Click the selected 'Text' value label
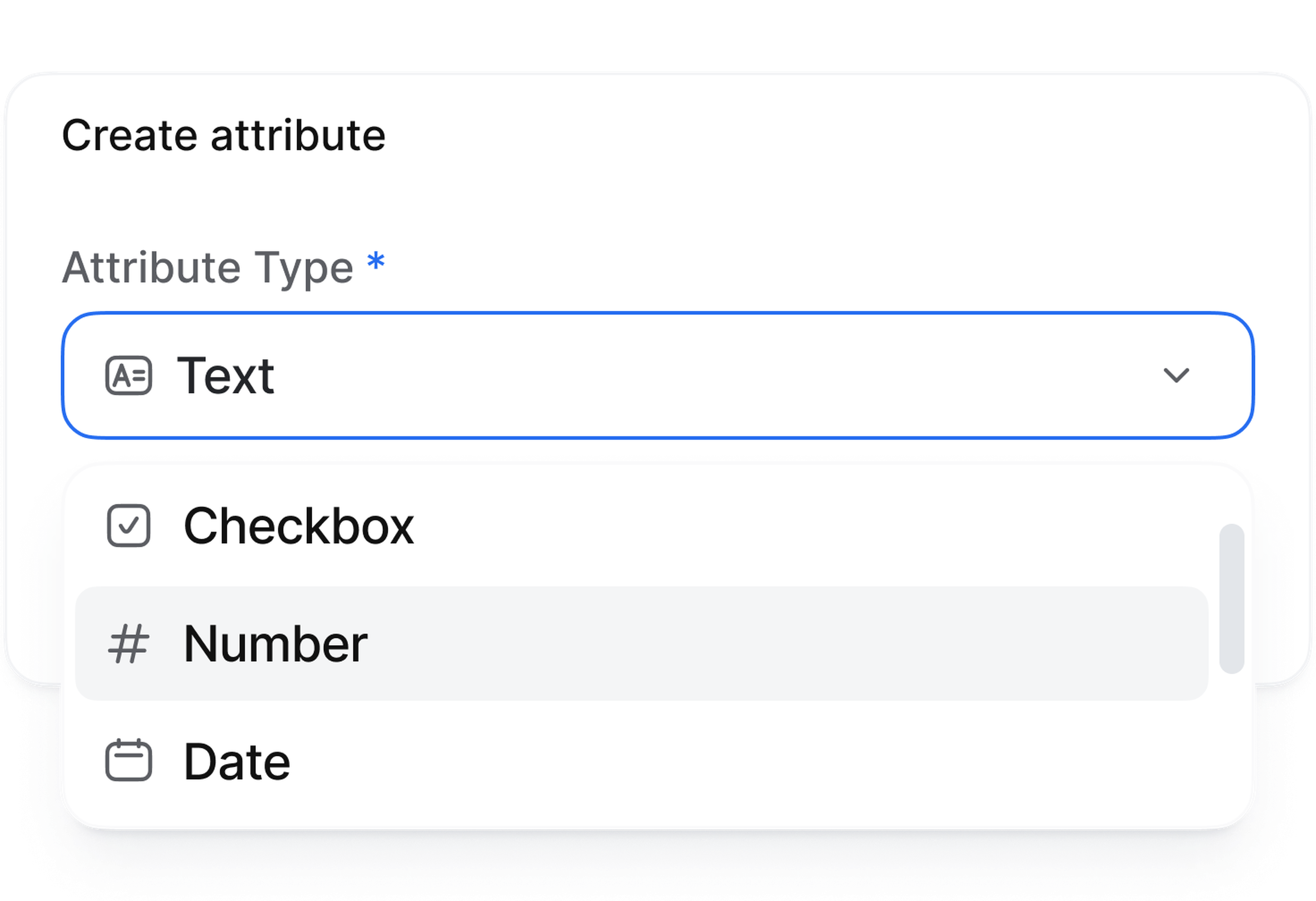The image size is (1316, 901). click(x=226, y=375)
